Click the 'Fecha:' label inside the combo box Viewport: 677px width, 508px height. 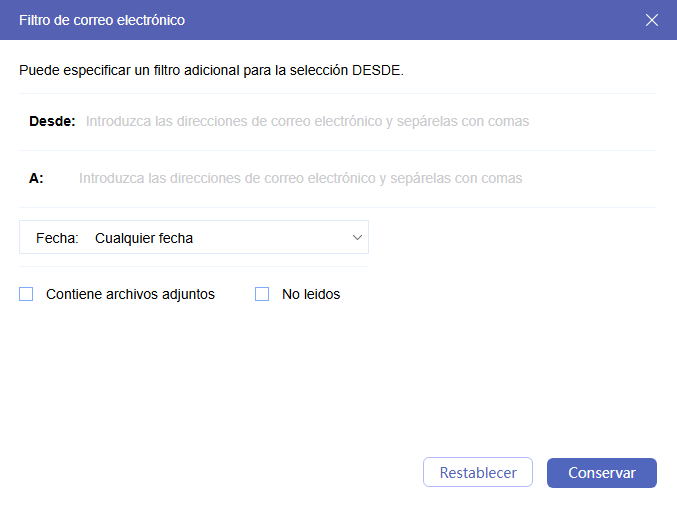(x=57, y=238)
